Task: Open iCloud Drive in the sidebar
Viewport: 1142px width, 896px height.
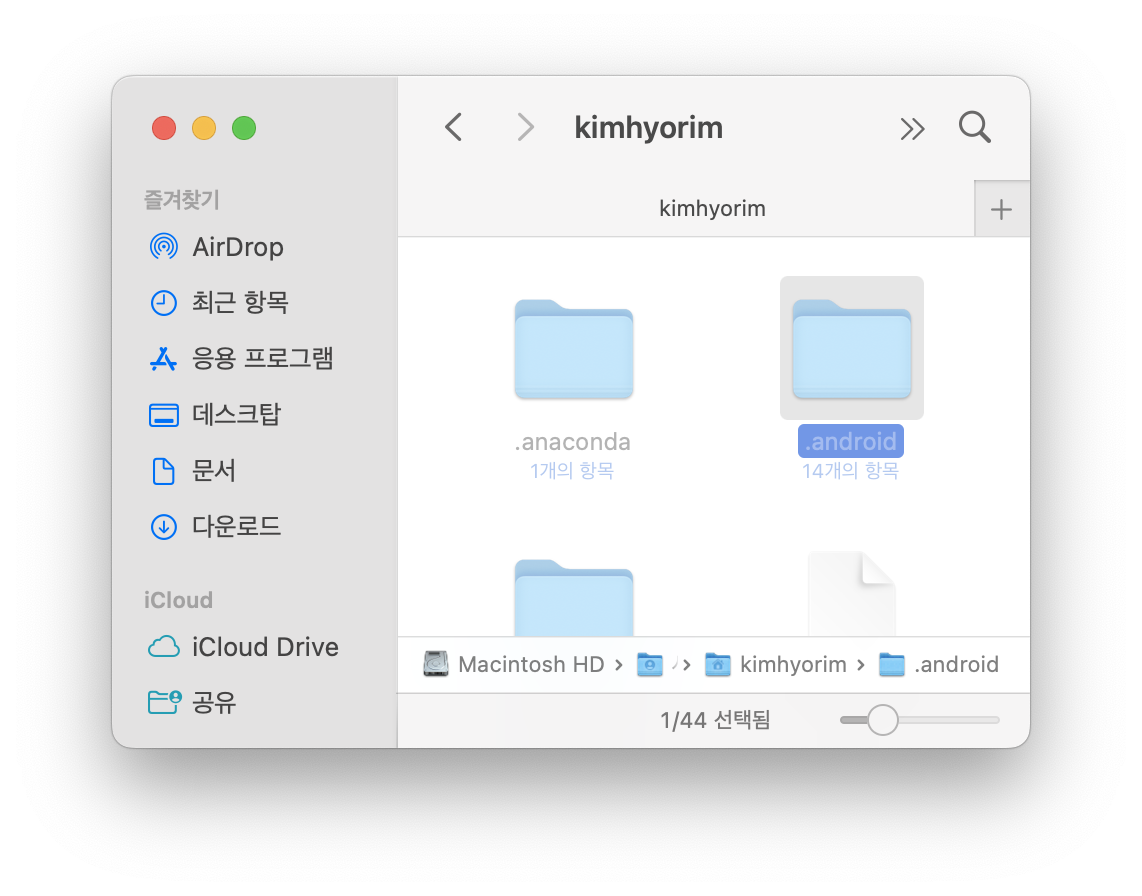Action: coord(243,647)
